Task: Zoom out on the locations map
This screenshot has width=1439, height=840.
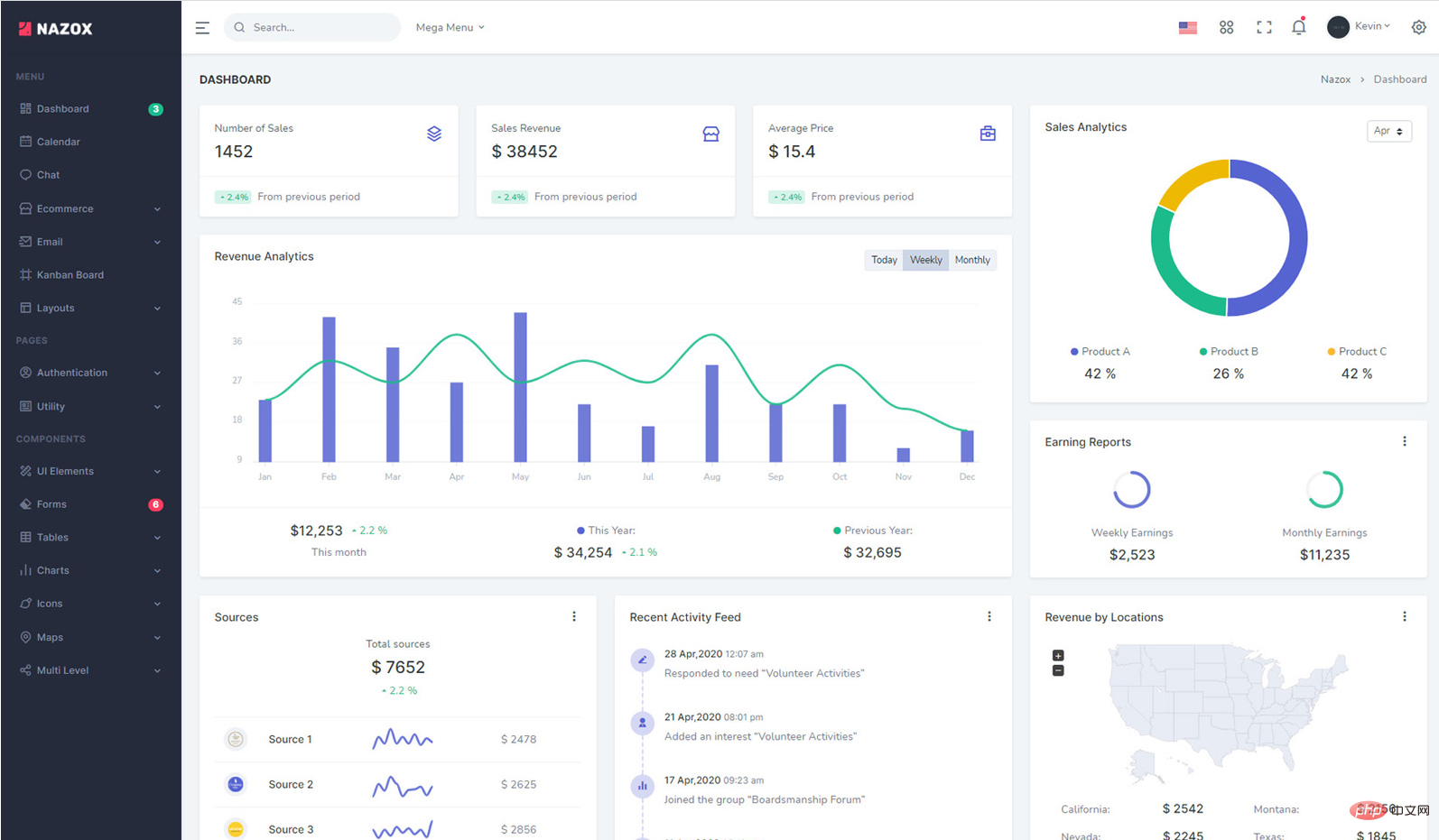Action: click(1058, 670)
